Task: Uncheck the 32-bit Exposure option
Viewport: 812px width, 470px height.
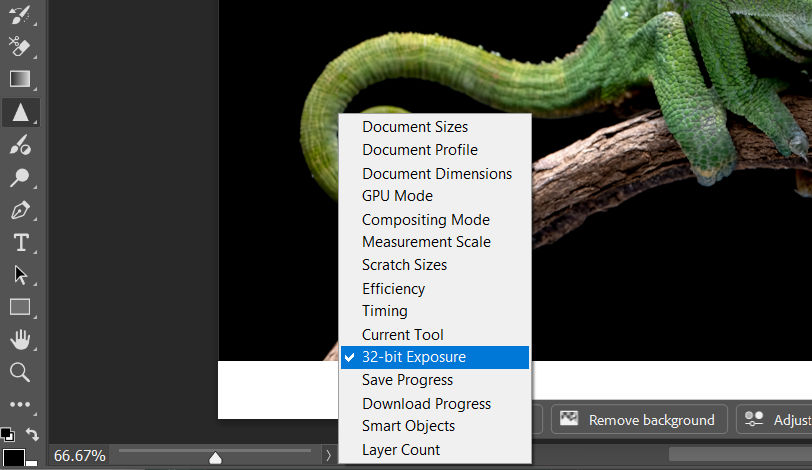Action: [x=435, y=357]
